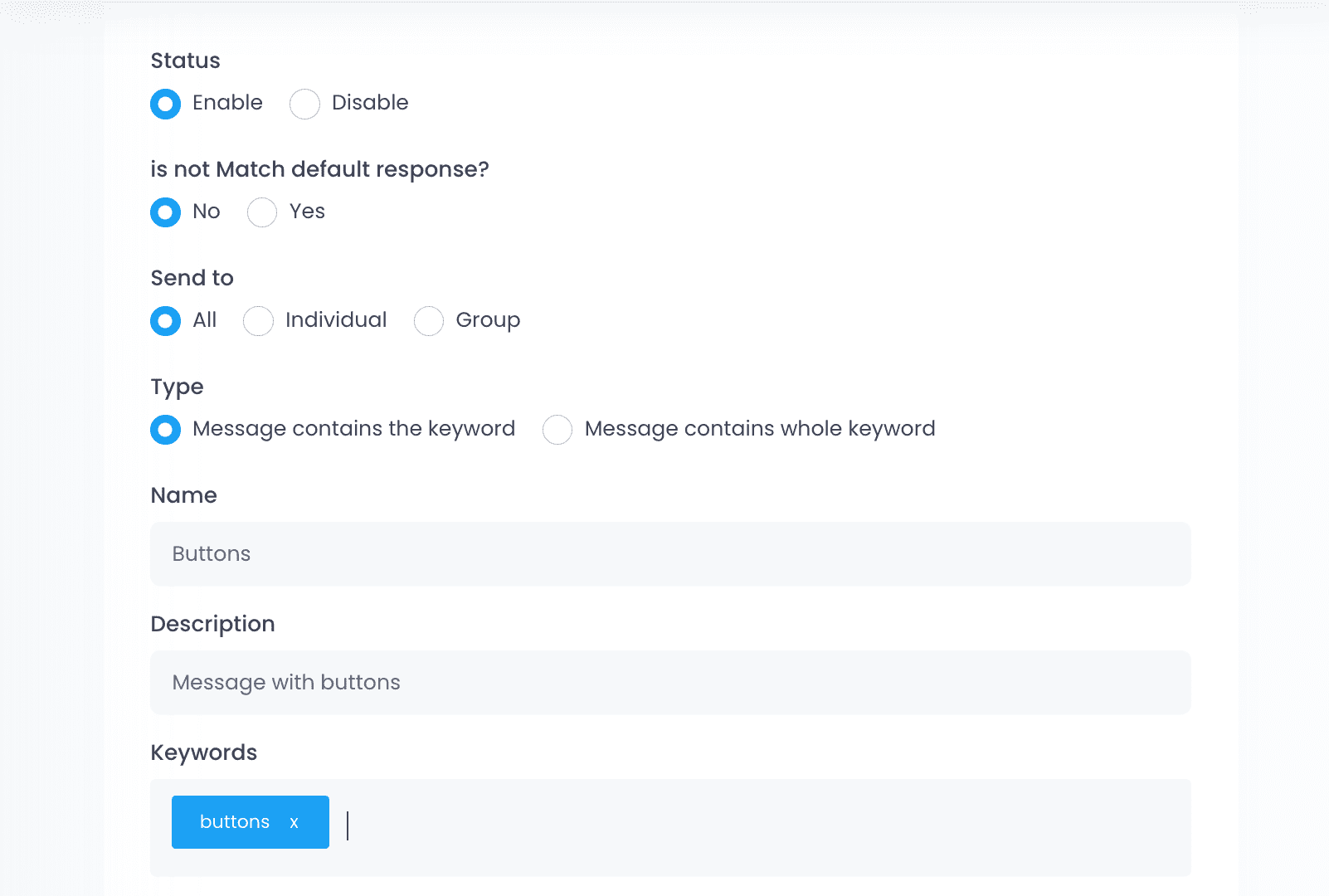
Task: Click the 'Keywords' field label
Action: tap(204, 752)
